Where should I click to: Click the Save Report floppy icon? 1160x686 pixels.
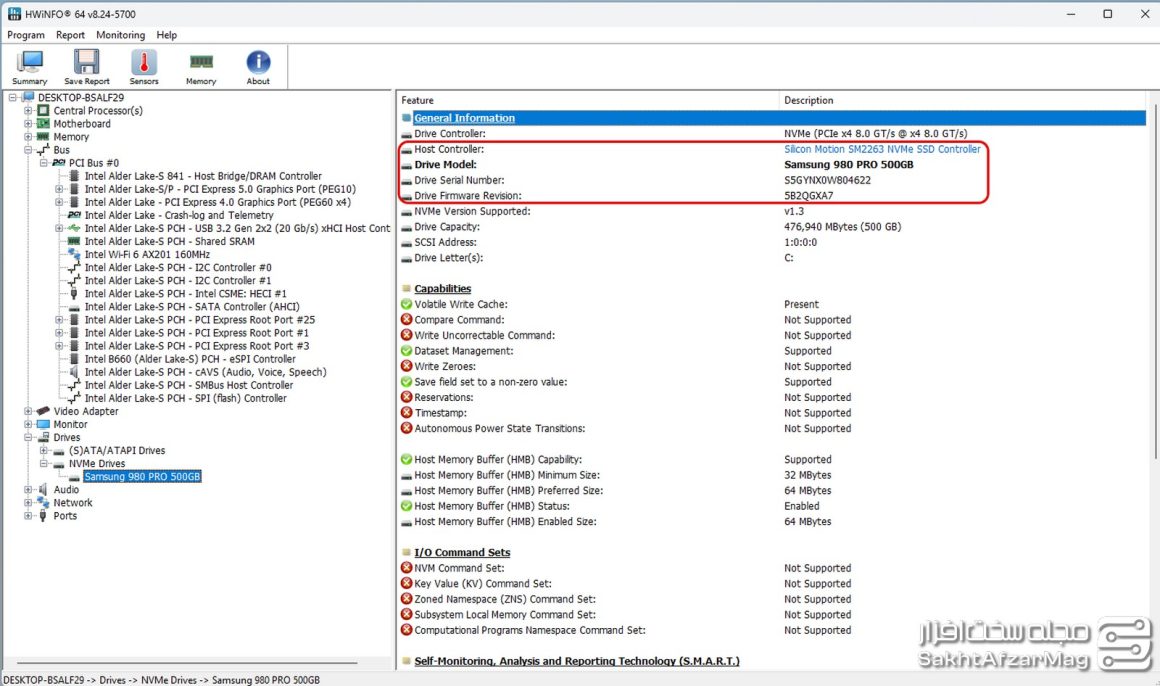(x=87, y=67)
